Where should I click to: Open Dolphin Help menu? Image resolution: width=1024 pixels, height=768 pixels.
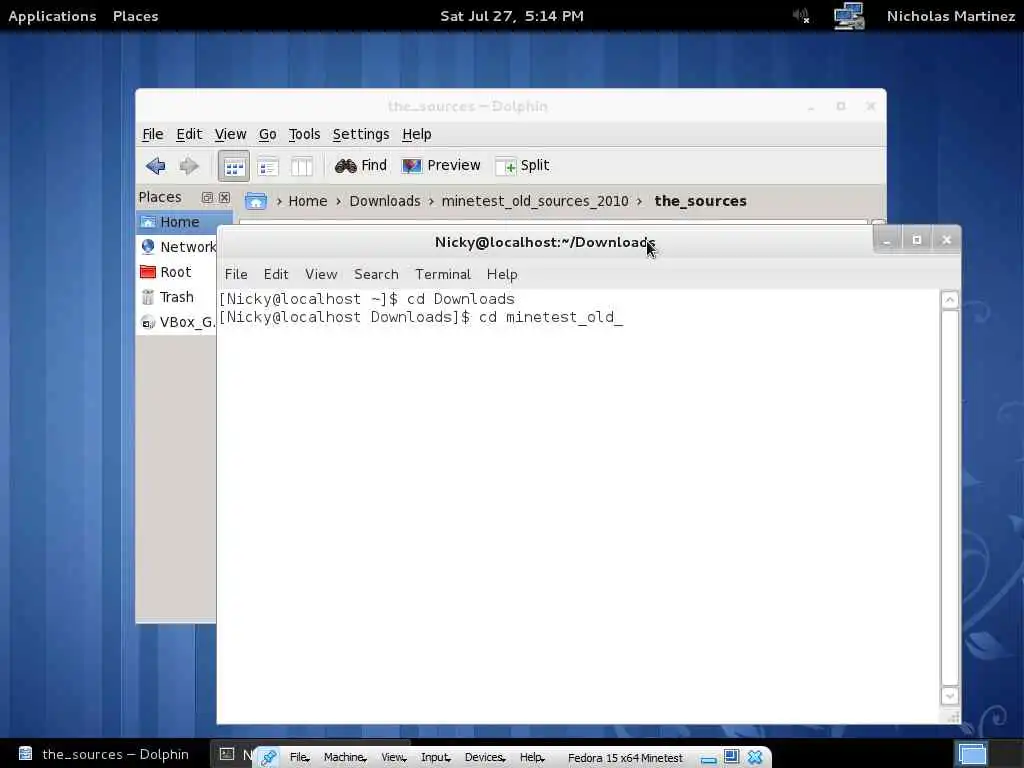[417, 135]
